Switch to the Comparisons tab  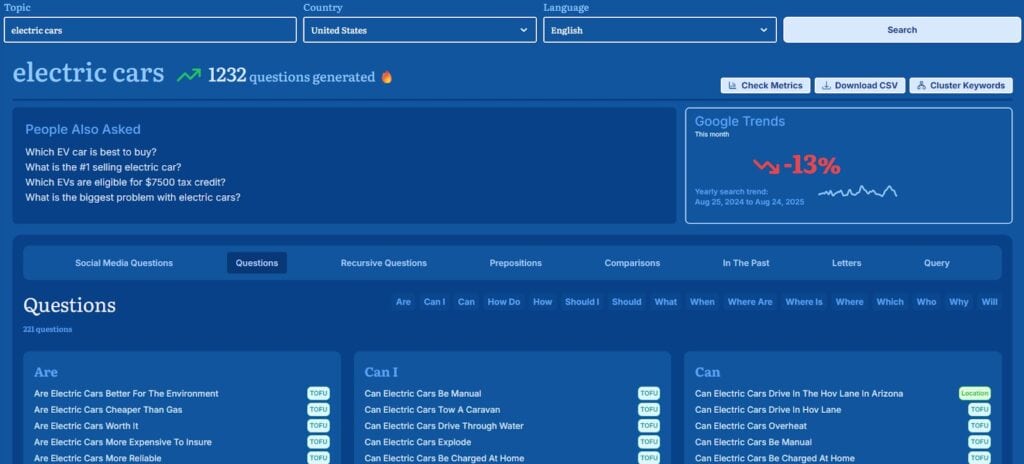pos(632,263)
